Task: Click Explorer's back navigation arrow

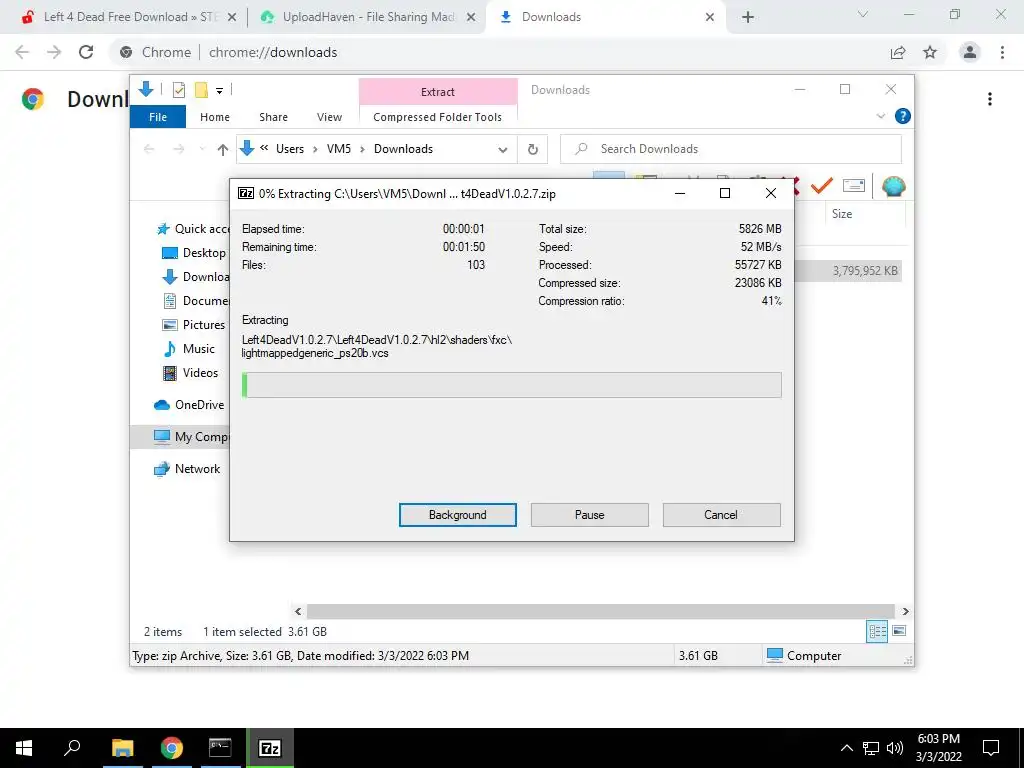Action: click(x=149, y=150)
